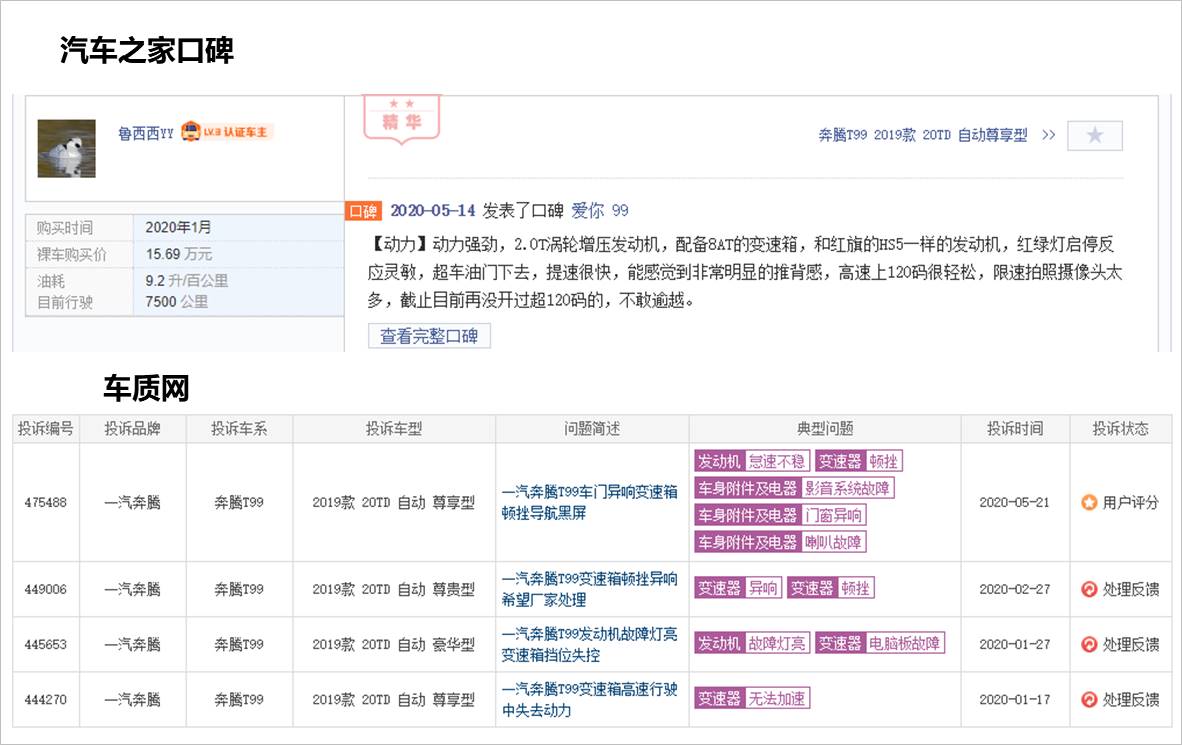1182x745 pixels.
Task: Click date 2020-01-17 cell
Action: [x=1015, y=699]
